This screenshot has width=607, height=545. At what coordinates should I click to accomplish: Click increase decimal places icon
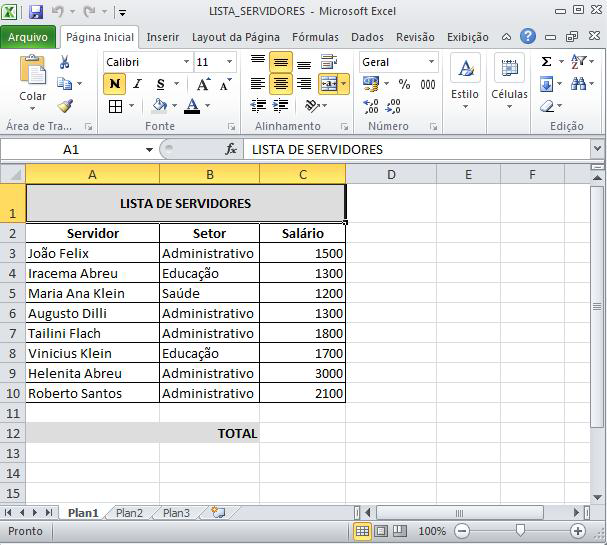click(x=371, y=106)
